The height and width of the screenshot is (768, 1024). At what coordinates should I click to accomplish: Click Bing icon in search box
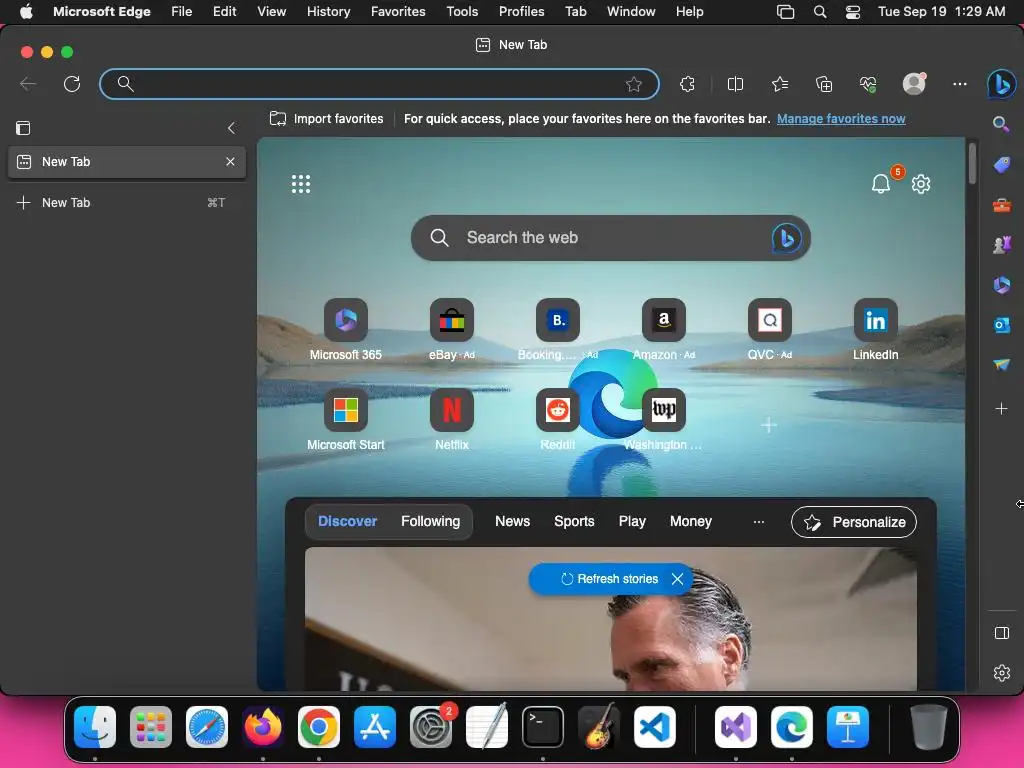786,238
